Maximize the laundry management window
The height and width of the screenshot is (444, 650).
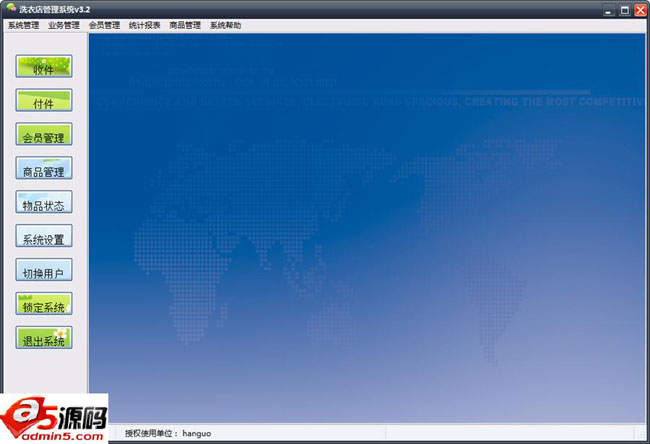625,10
